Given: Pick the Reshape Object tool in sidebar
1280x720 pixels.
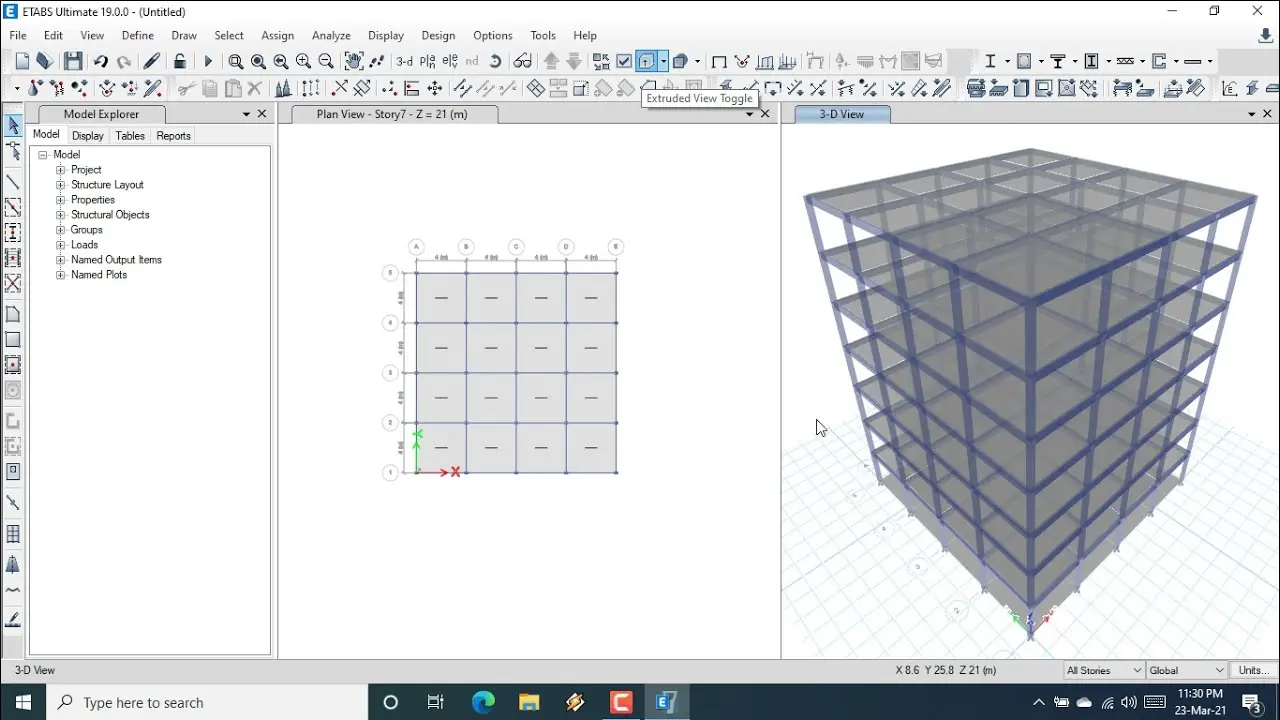Looking at the screenshot, I should [x=13, y=152].
